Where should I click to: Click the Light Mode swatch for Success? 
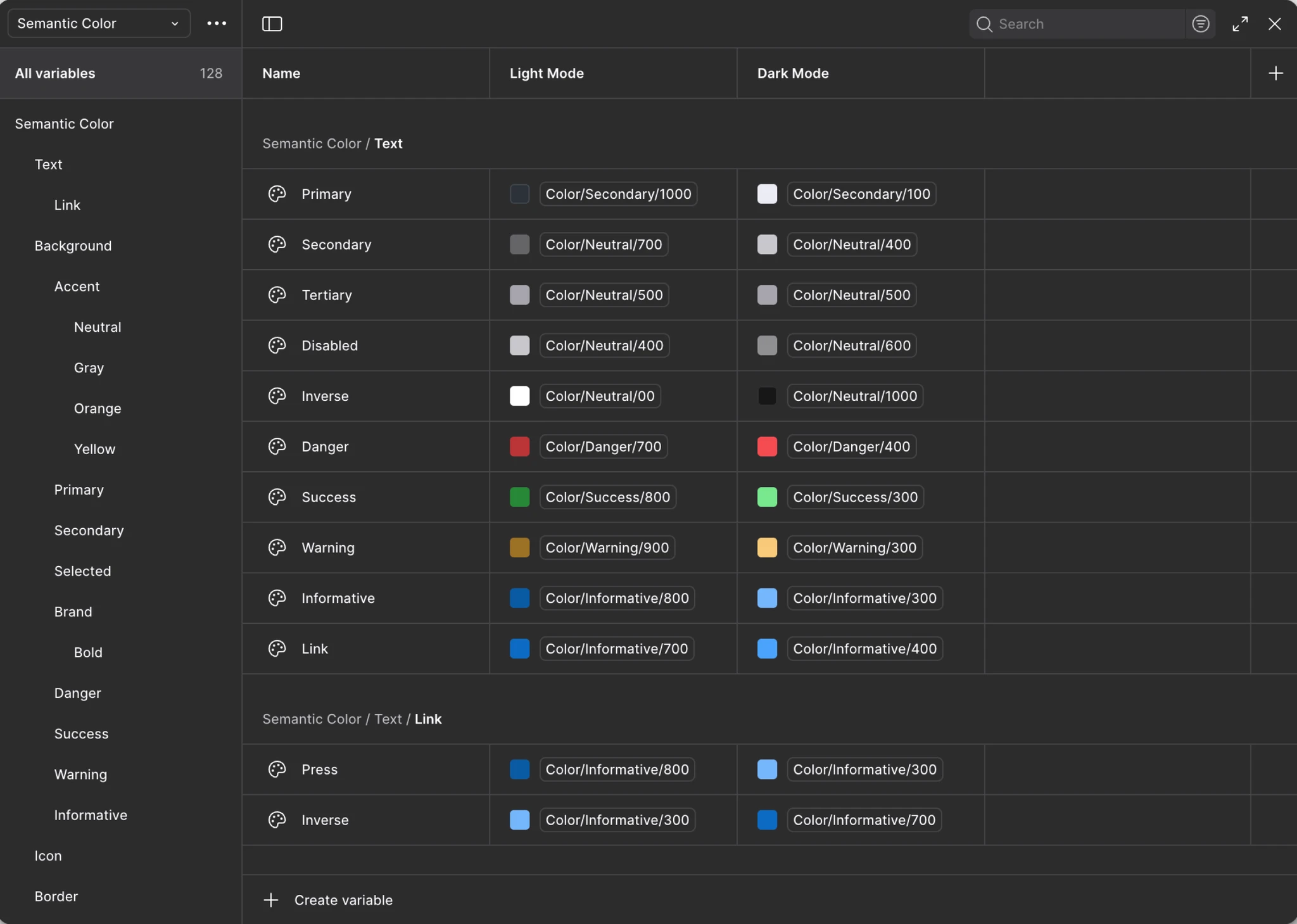point(519,497)
